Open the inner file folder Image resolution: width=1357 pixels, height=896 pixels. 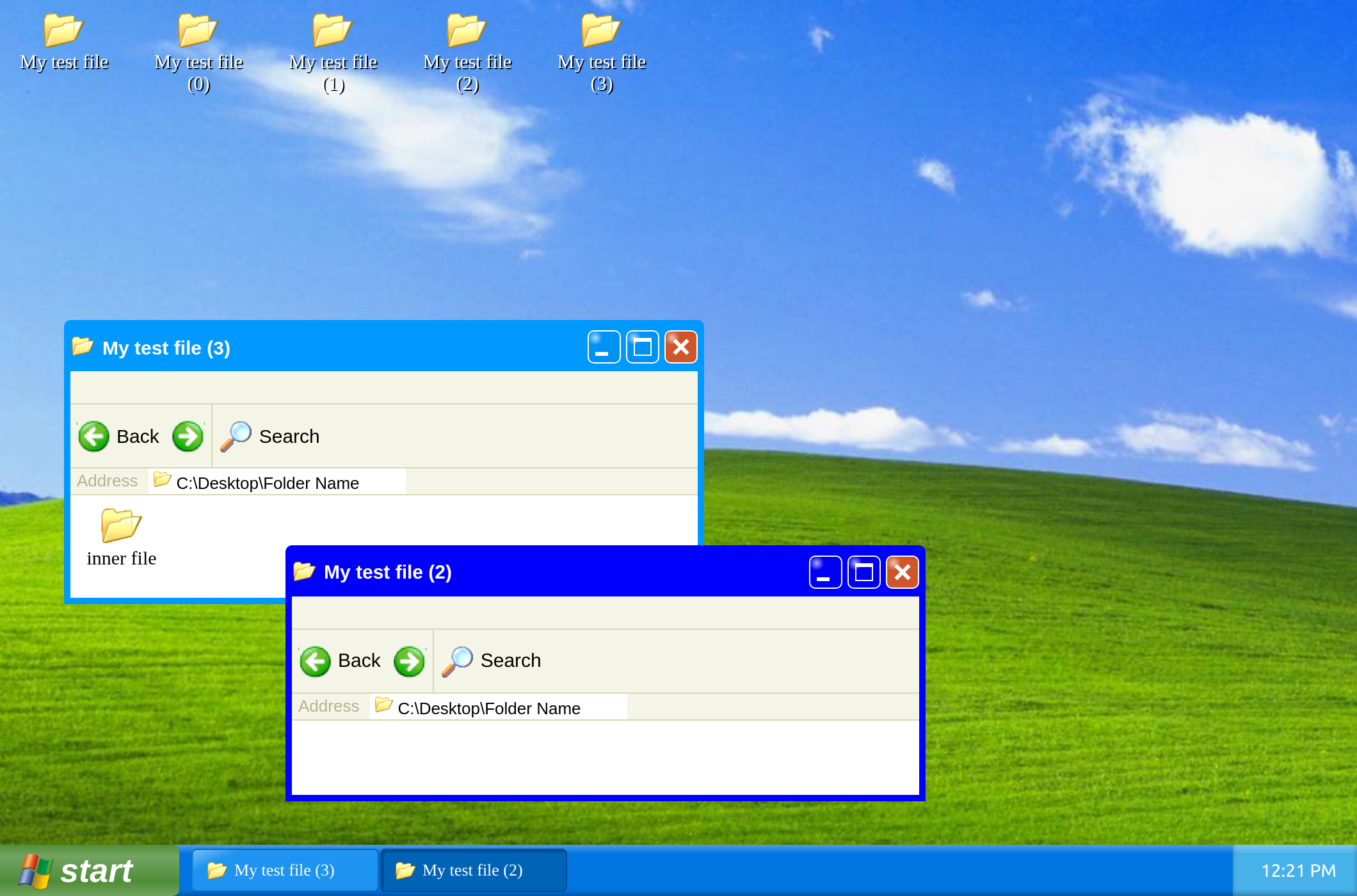[x=122, y=528]
